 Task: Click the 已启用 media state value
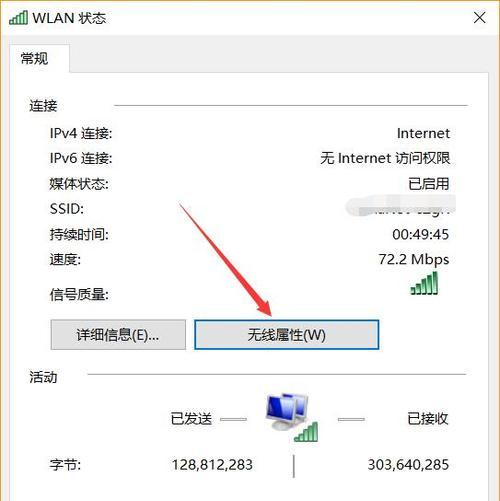[x=429, y=184]
